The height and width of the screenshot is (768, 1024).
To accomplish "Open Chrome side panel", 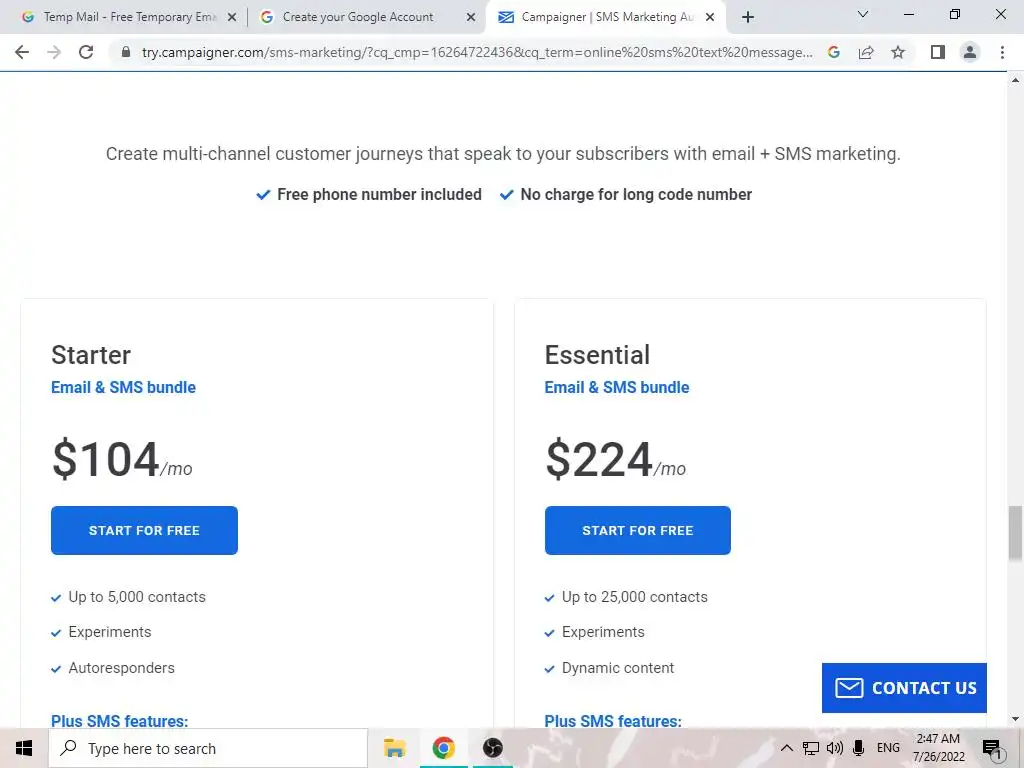I will tap(937, 53).
